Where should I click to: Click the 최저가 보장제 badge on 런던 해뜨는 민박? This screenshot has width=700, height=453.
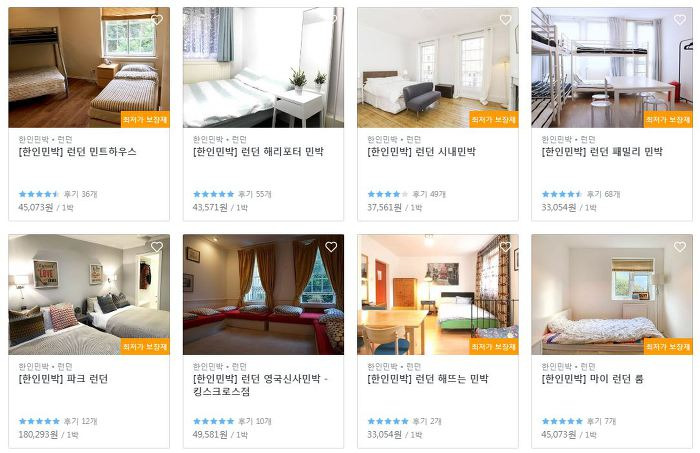tap(494, 347)
